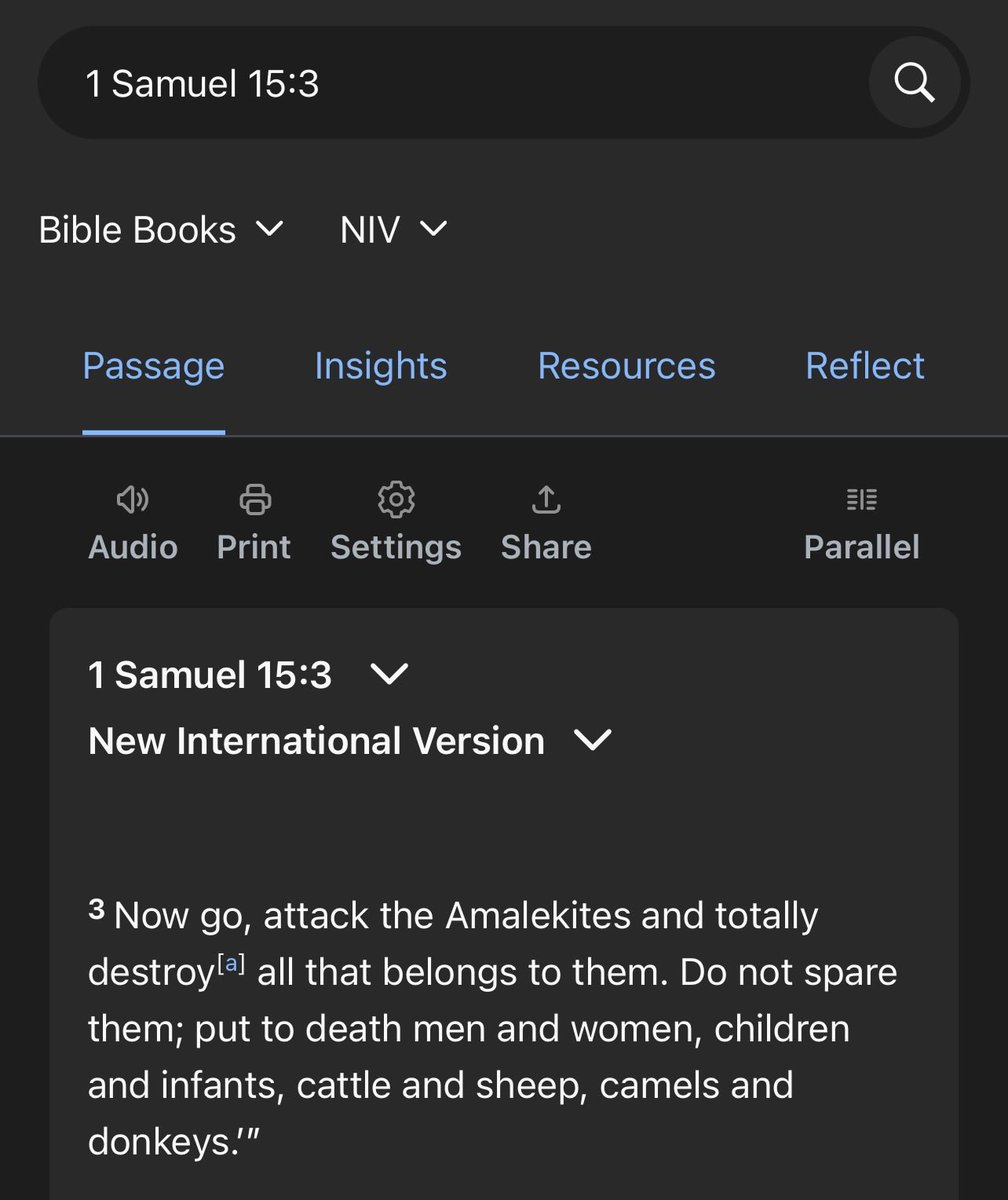Expand the Bible Books dropdown

[x=162, y=230]
